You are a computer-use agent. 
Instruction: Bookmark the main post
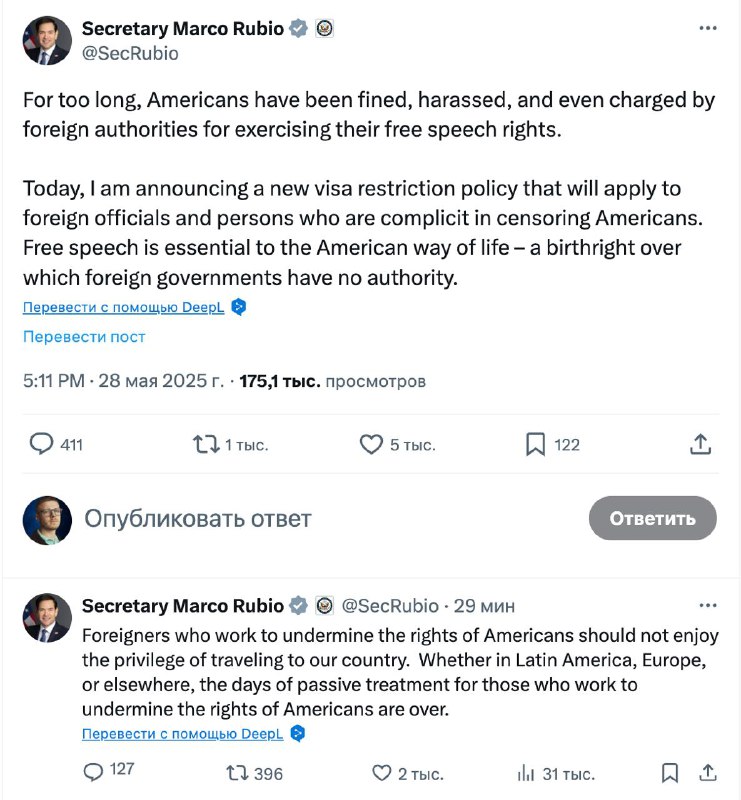point(536,444)
